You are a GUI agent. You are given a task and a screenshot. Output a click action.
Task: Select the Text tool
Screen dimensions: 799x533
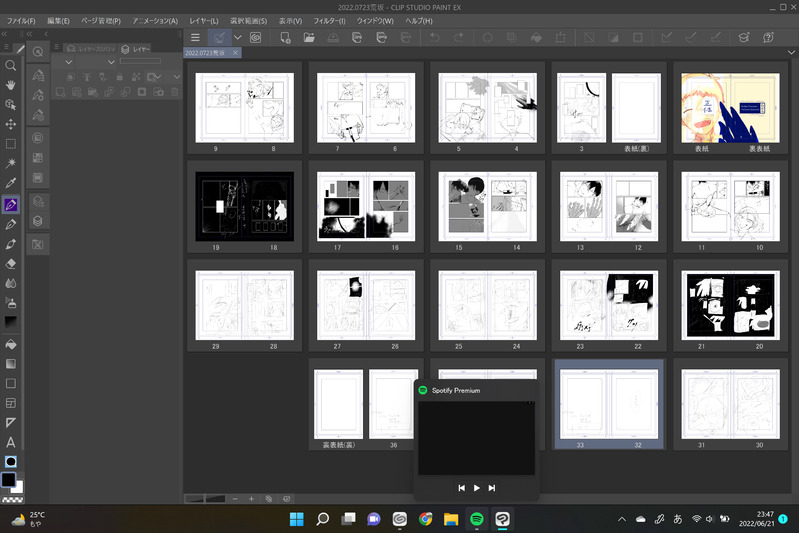[10, 442]
